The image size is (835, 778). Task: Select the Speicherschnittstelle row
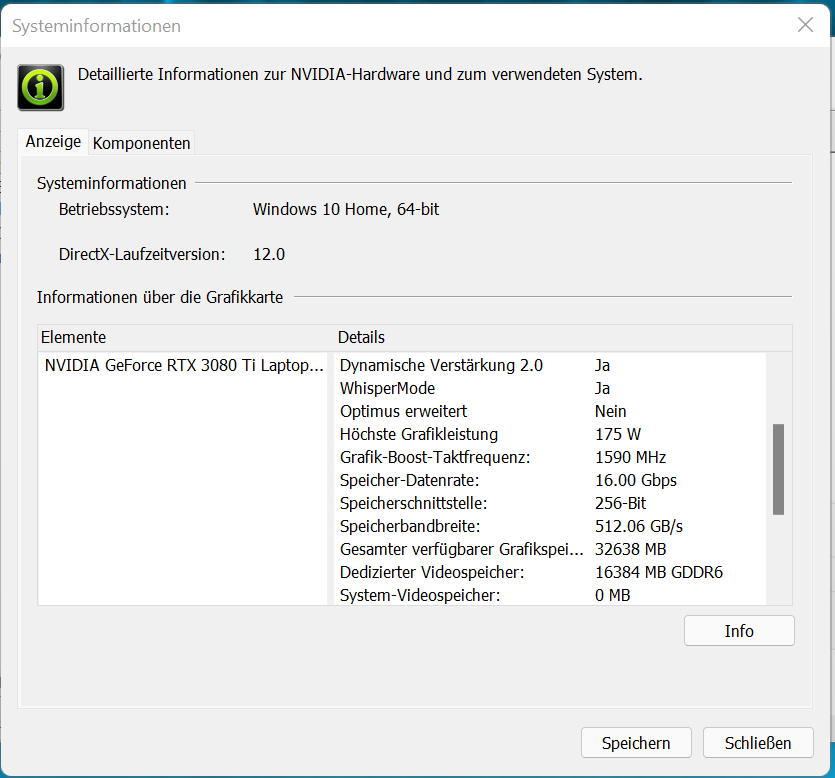[x=550, y=503]
